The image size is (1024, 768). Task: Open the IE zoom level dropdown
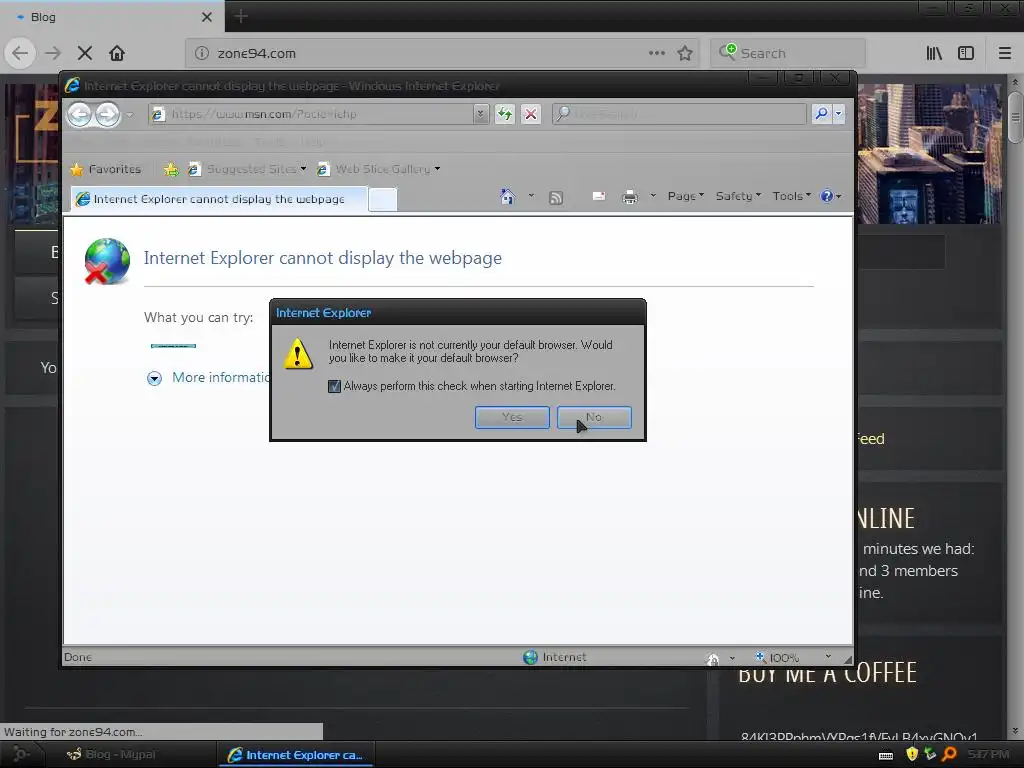828,657
